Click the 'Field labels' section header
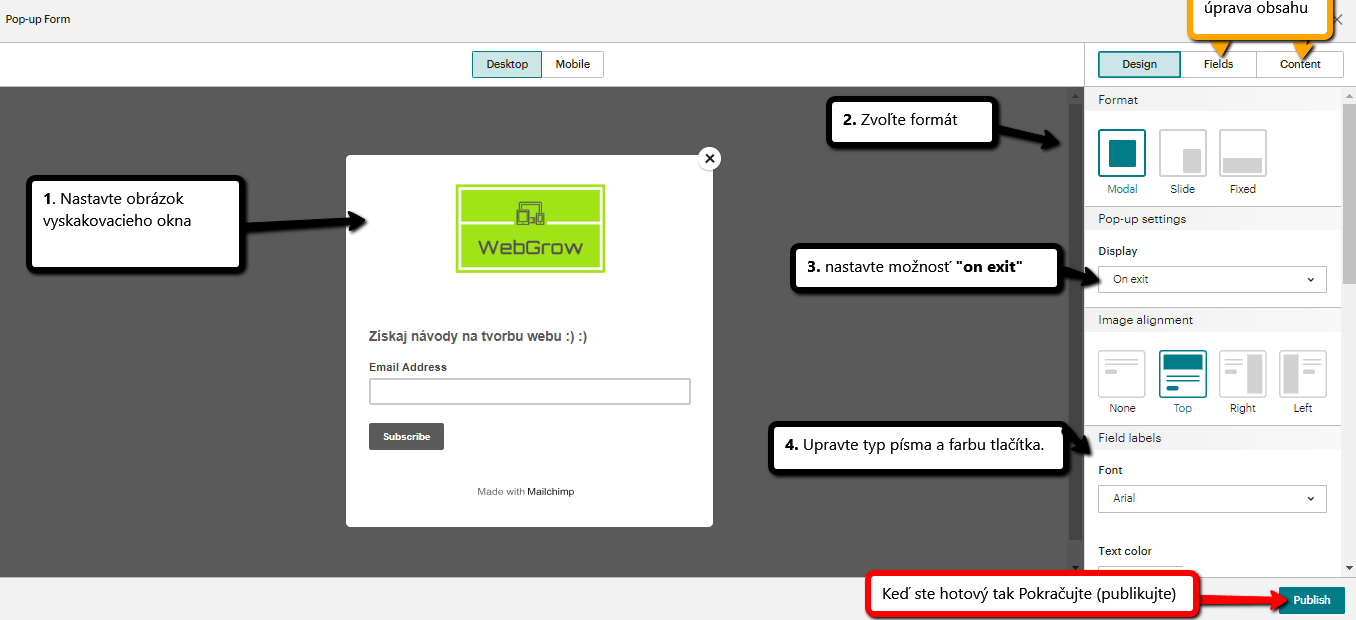The image size is (1356, 620). coord(1130,438)
